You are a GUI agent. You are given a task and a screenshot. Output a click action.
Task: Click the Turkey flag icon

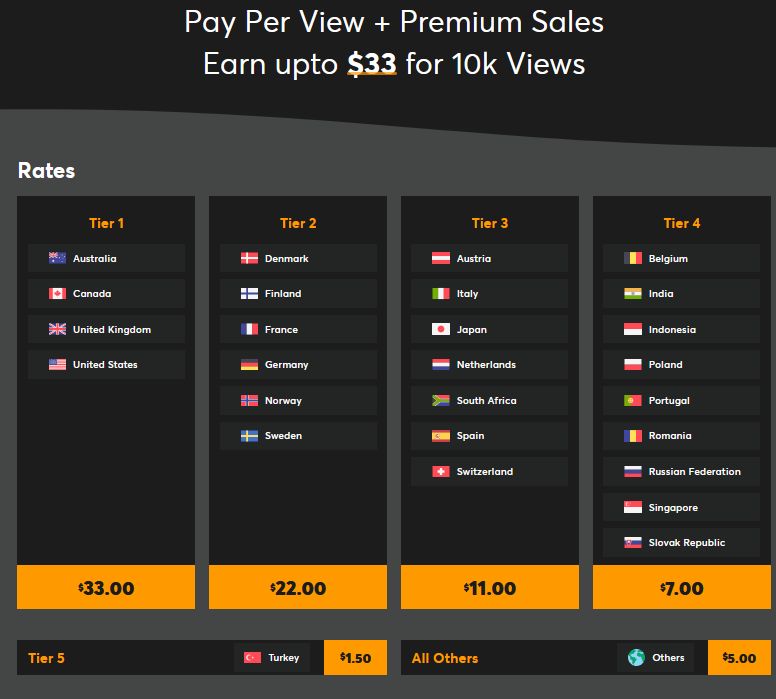point(253,658)
